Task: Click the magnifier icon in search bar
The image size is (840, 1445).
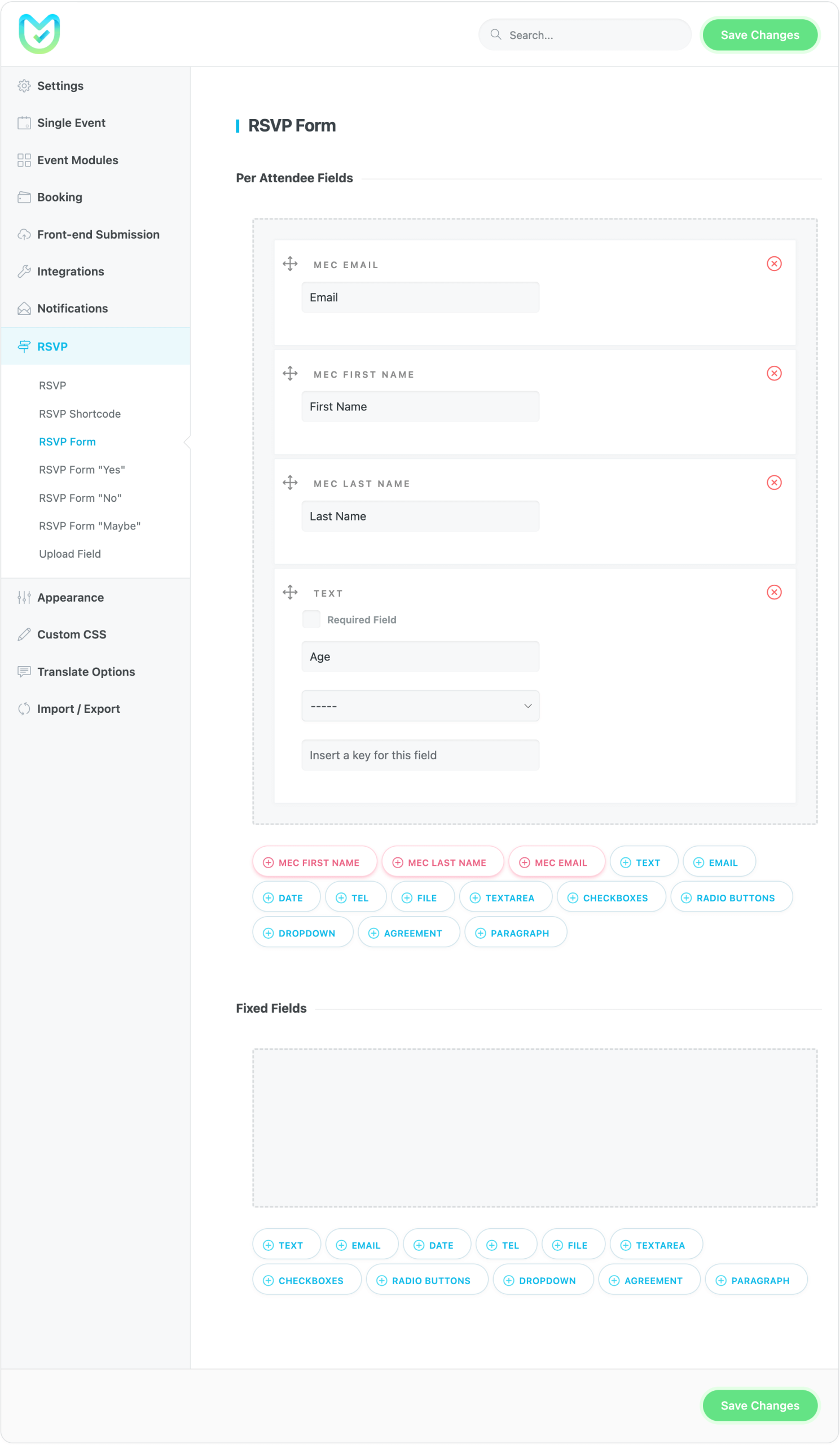Action: pyautogui.click(x=496, y=35)
